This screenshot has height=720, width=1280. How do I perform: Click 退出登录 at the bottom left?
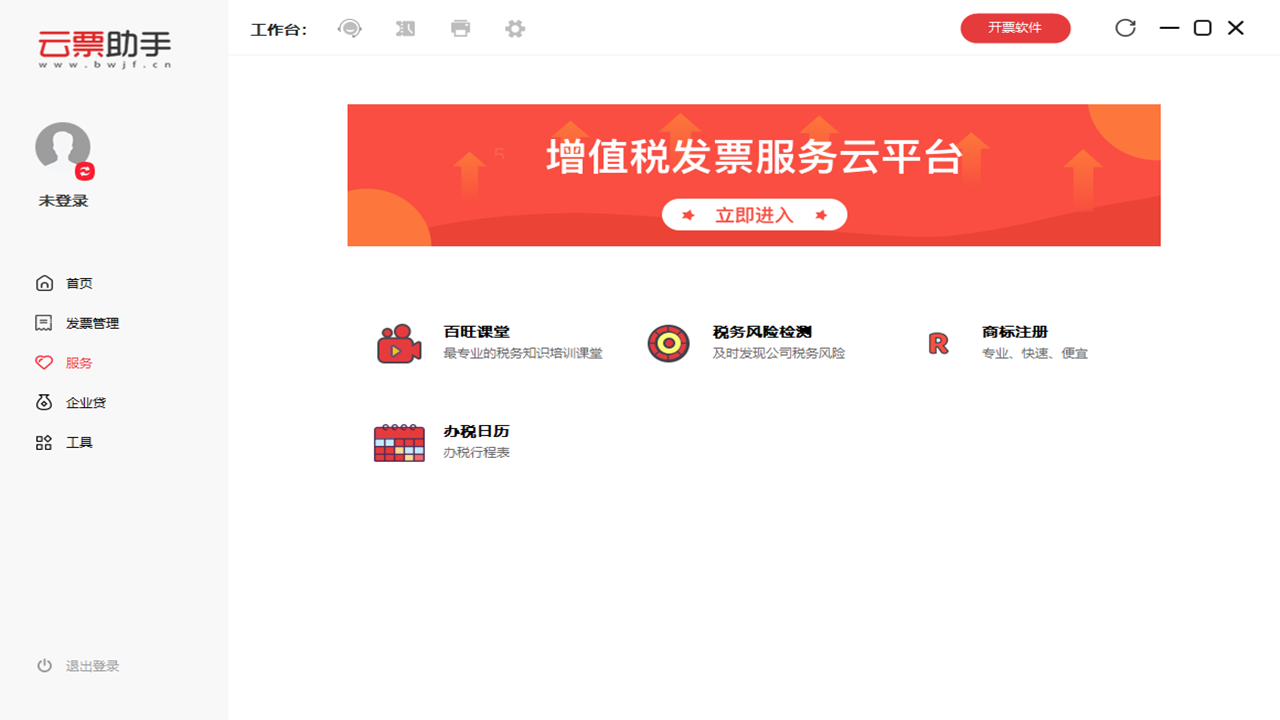point(94,665)
